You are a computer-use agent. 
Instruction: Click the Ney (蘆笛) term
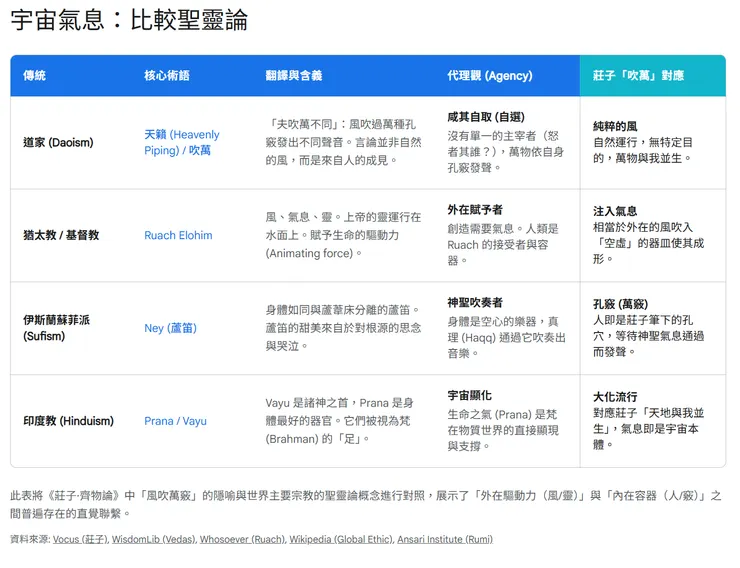click(x=170, y=328)
